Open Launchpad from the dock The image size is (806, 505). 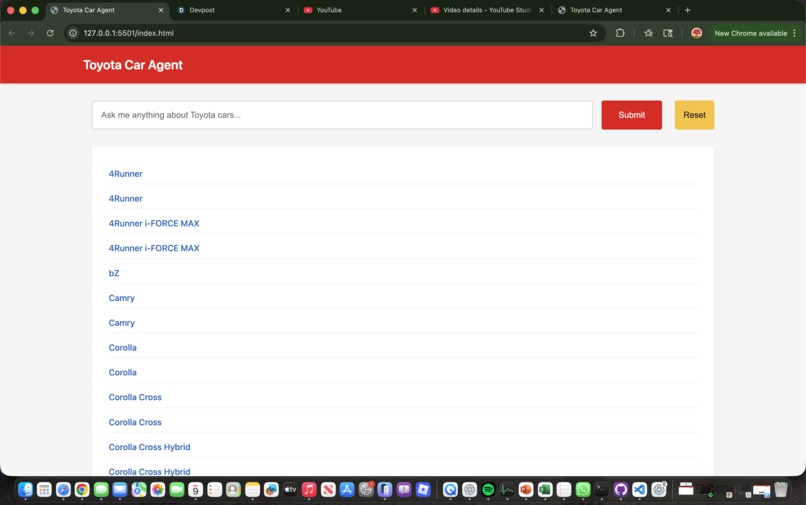point(44,490)
